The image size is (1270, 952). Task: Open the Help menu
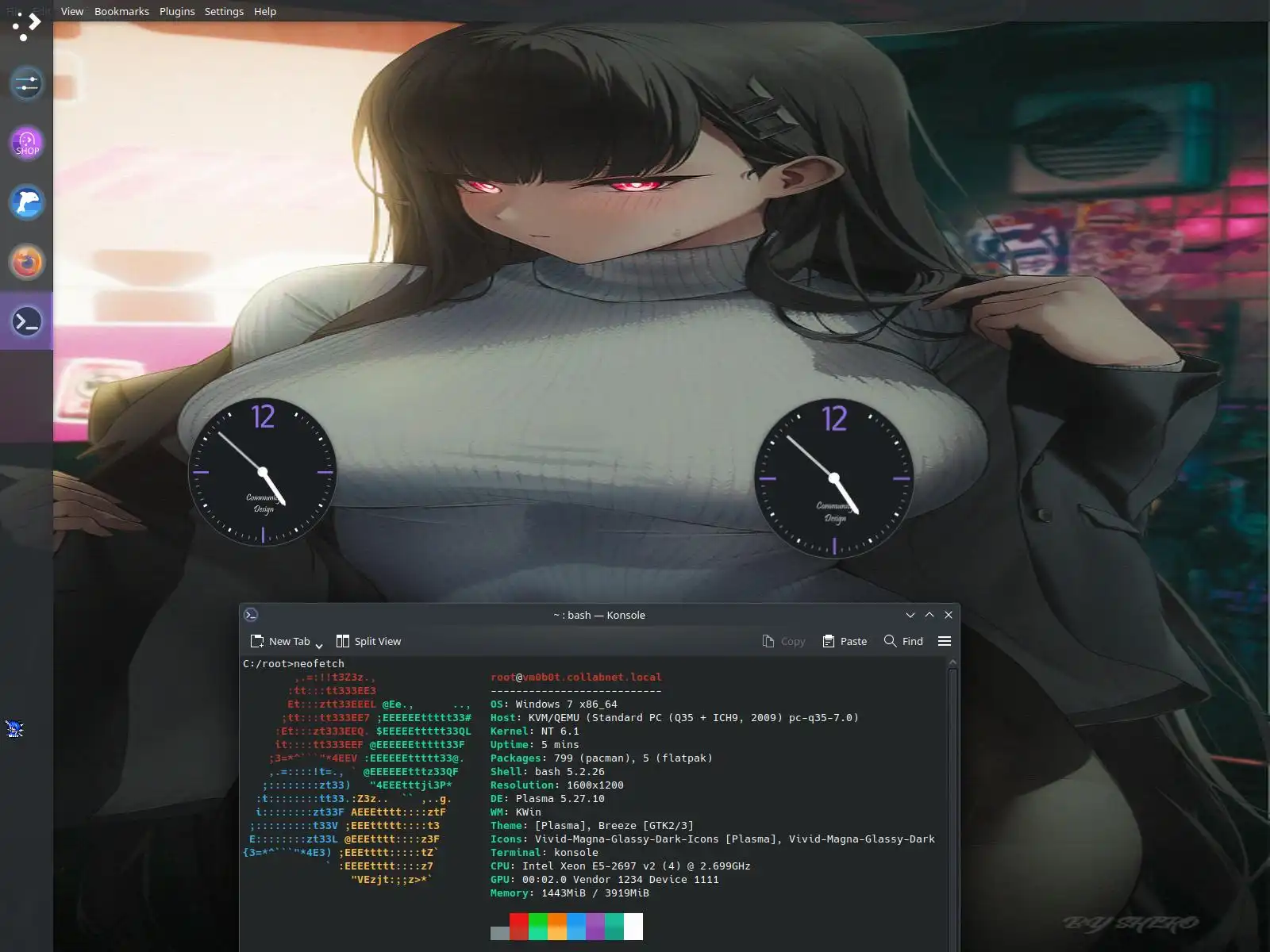[265, 11]
